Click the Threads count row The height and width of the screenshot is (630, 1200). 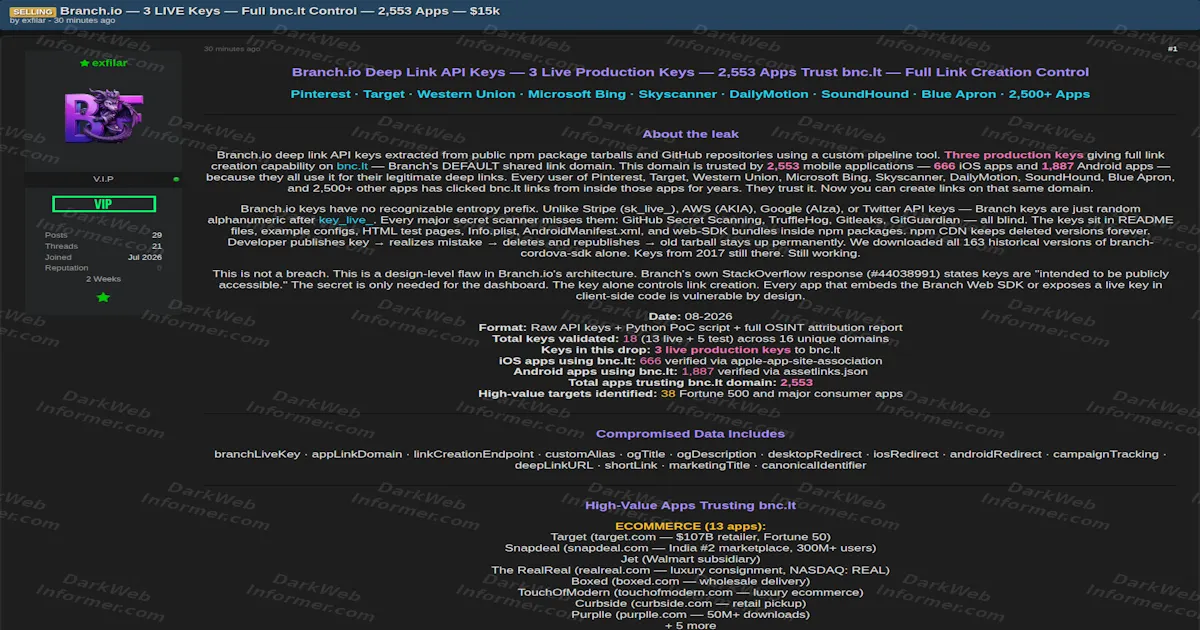[x=103, y=246]
